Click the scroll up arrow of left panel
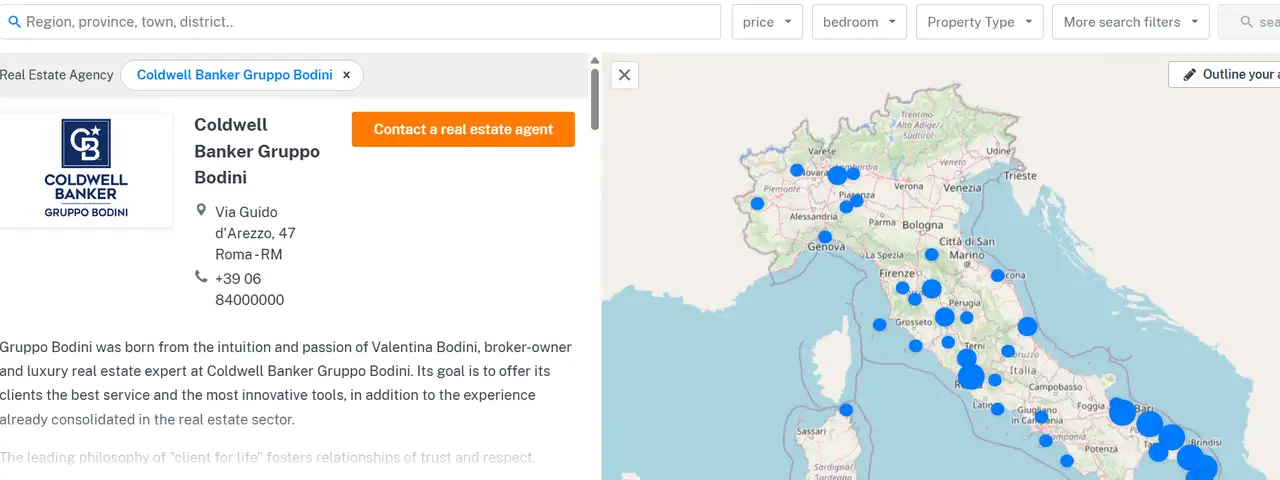 tap(595, 60)
